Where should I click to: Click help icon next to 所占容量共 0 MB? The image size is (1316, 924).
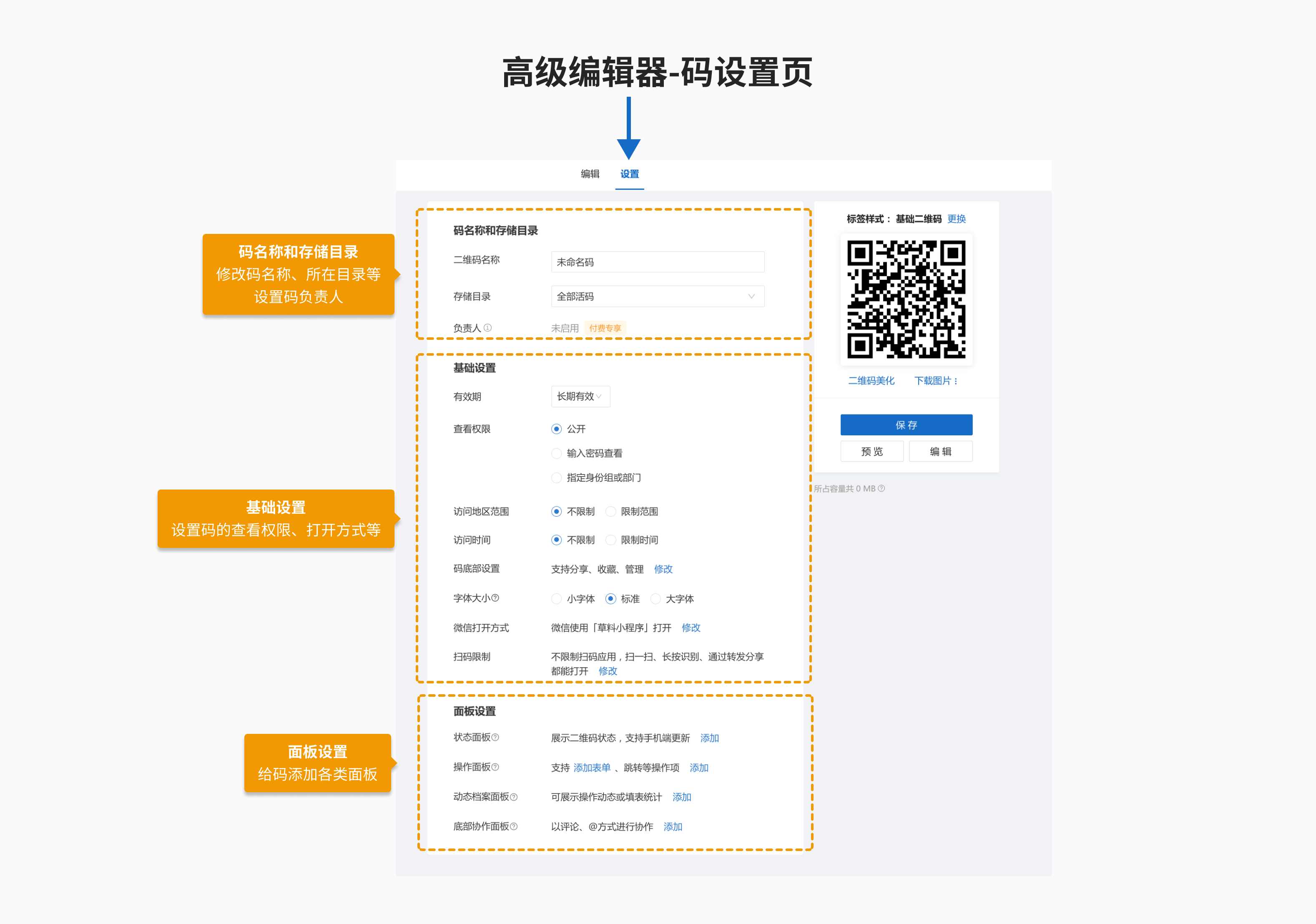882,488
